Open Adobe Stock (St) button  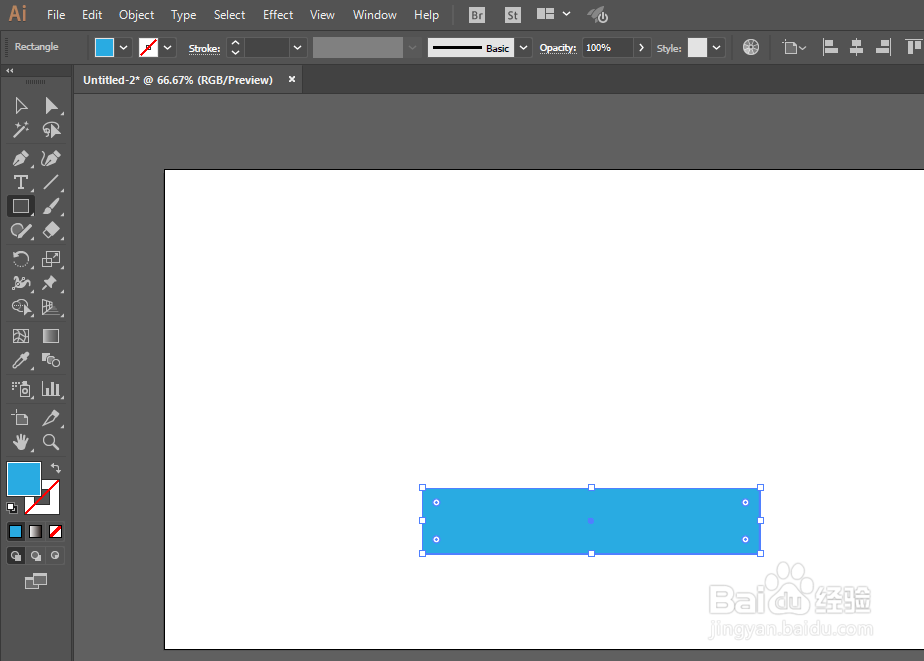pyautogui.click(x=513, y=15)
